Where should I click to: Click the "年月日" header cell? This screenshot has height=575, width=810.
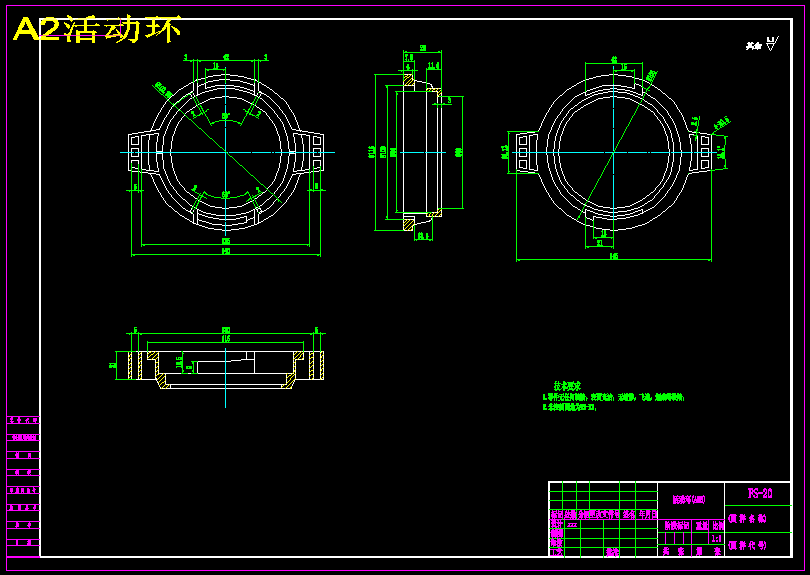pos(647,515)
